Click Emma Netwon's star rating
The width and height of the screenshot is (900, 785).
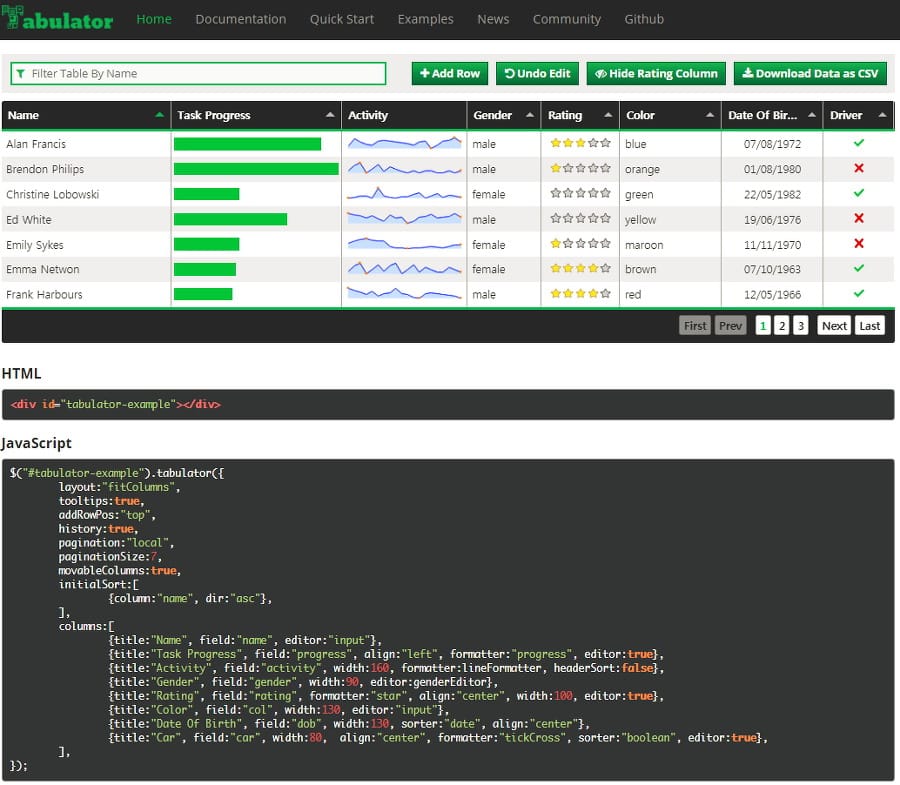tap(580, 269)
